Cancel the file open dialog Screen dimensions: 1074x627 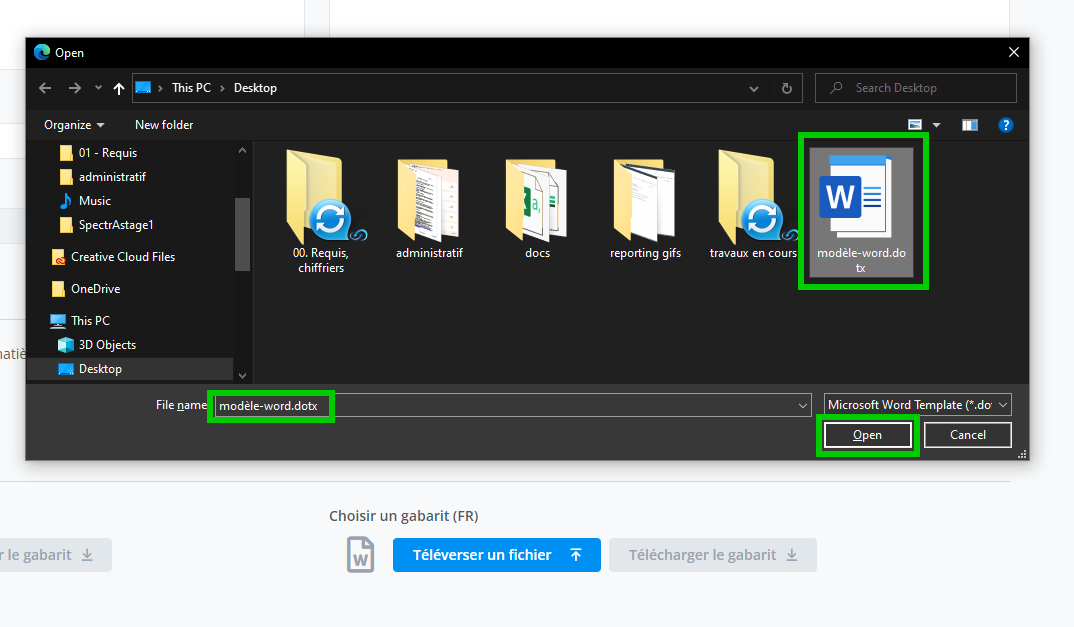pos(967,435)
